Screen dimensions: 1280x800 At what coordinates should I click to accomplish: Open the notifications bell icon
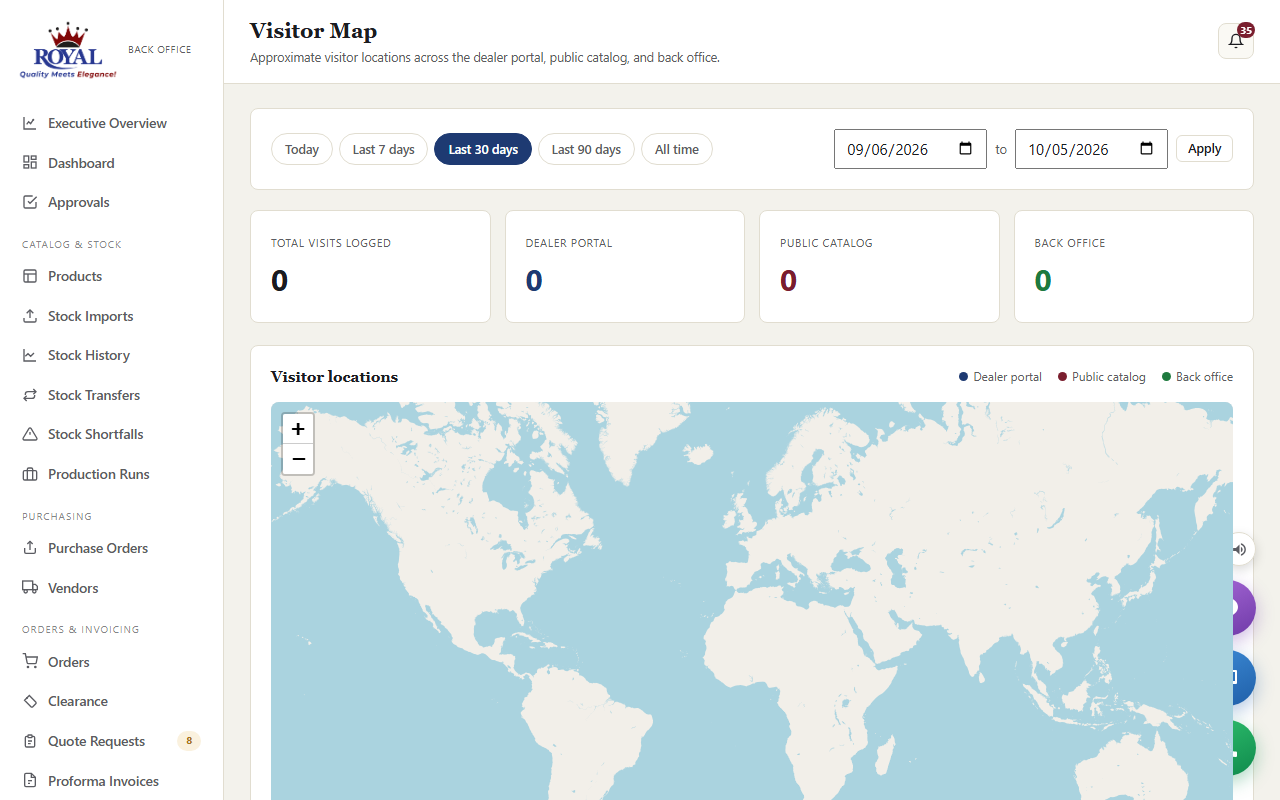[x=1236, y=41]
